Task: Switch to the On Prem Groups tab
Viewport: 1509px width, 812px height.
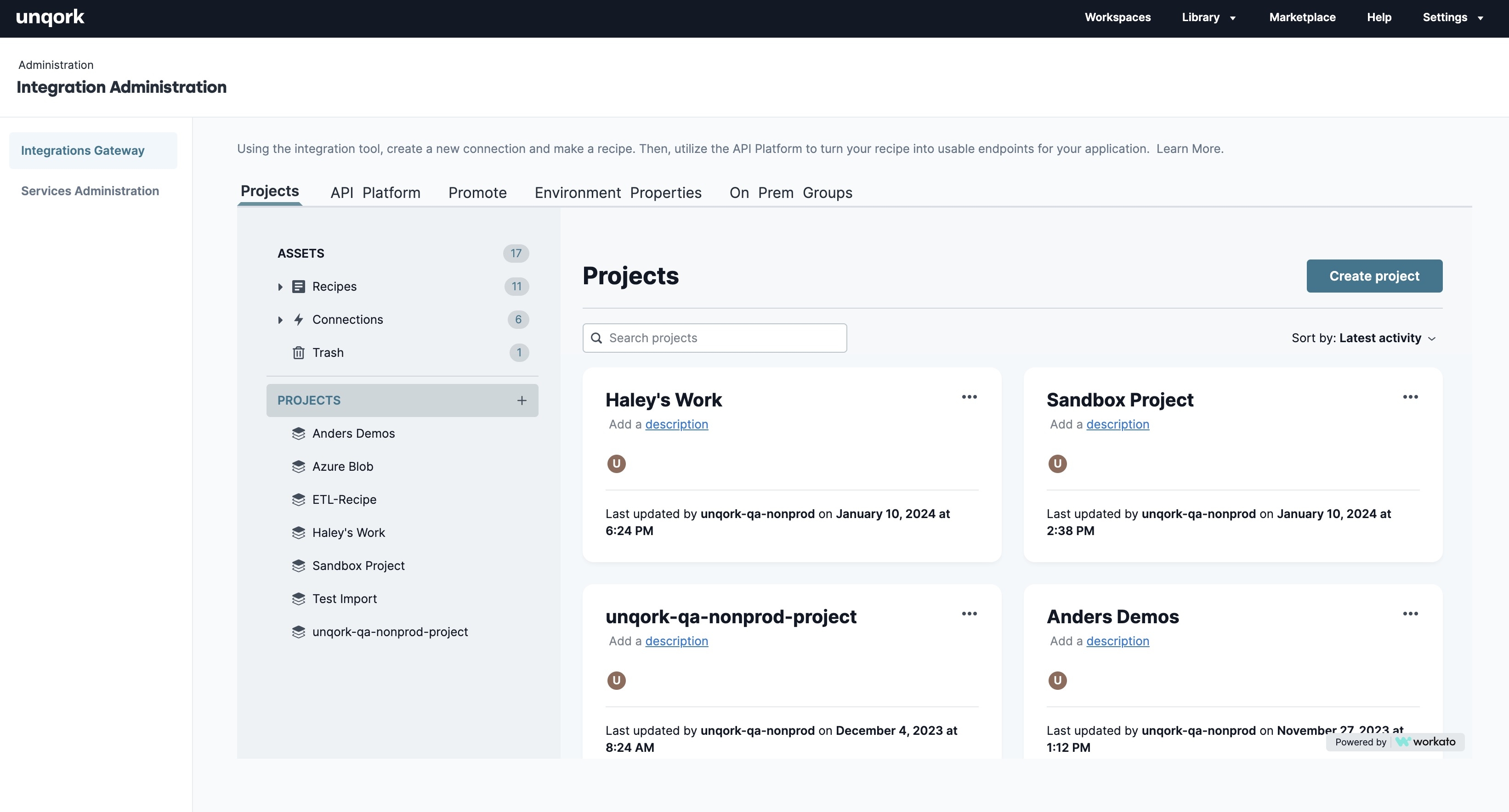Action: click(x=791, y=192)
